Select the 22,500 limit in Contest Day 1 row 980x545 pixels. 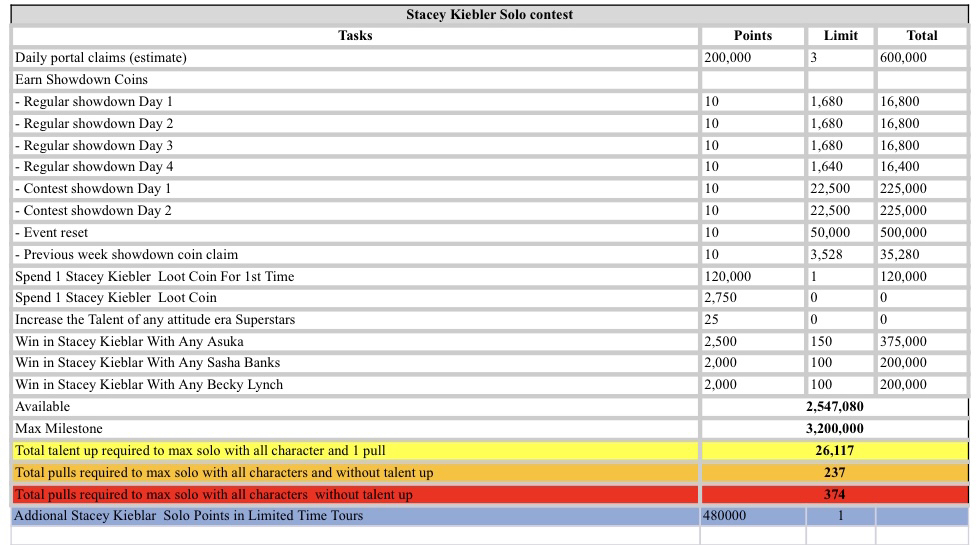pos(840,188)
